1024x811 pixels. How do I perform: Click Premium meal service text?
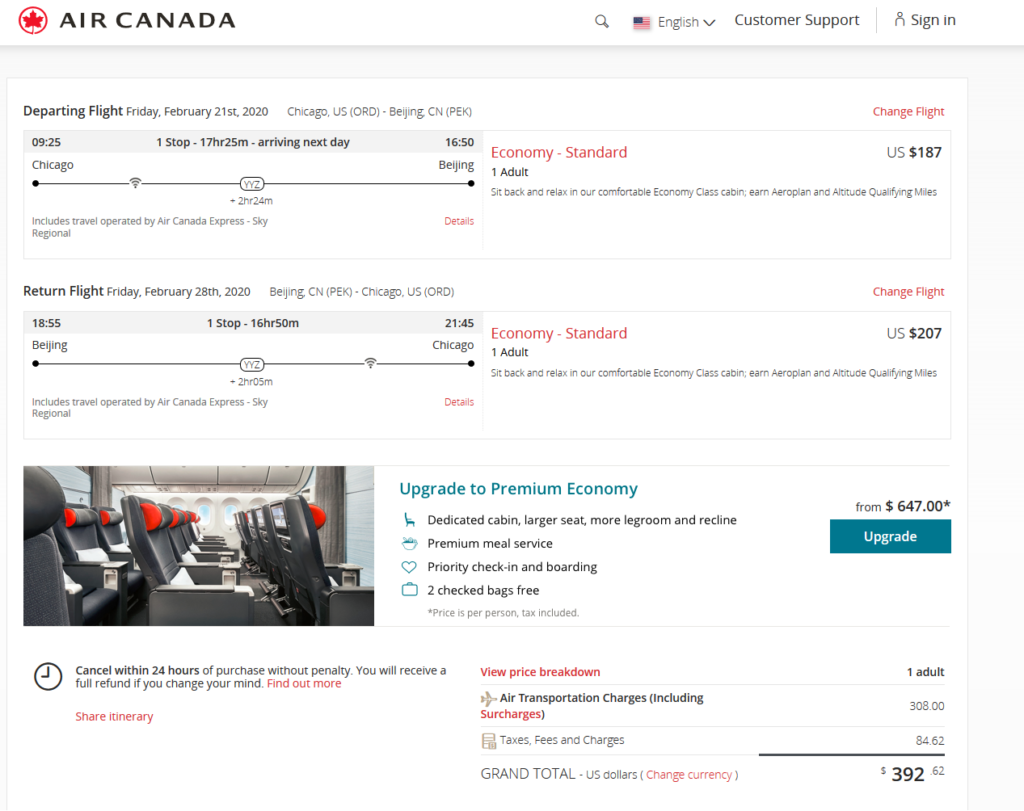tap(490, 543)
